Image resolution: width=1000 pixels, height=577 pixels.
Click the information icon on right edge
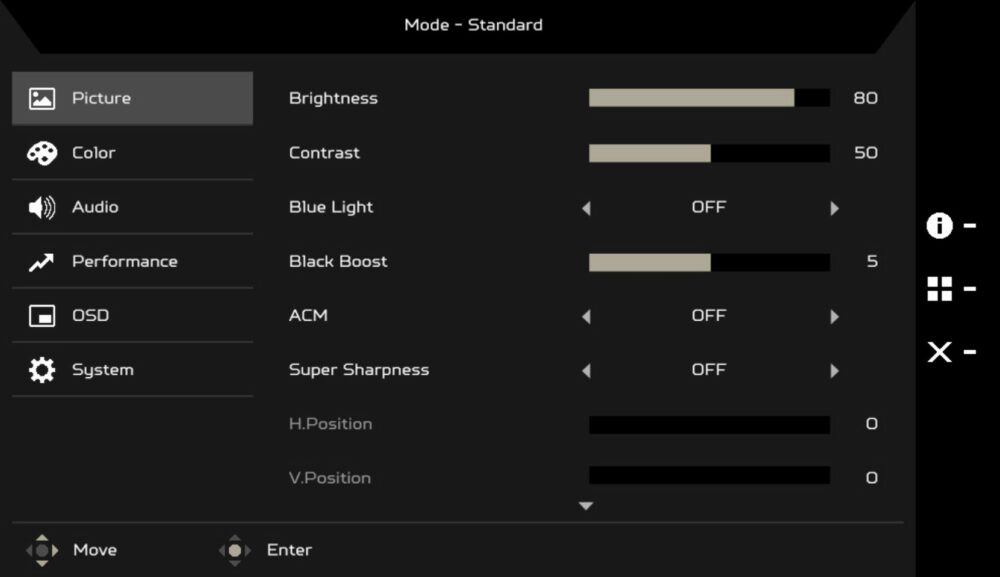pyautogui.click(x=939, y=226)
